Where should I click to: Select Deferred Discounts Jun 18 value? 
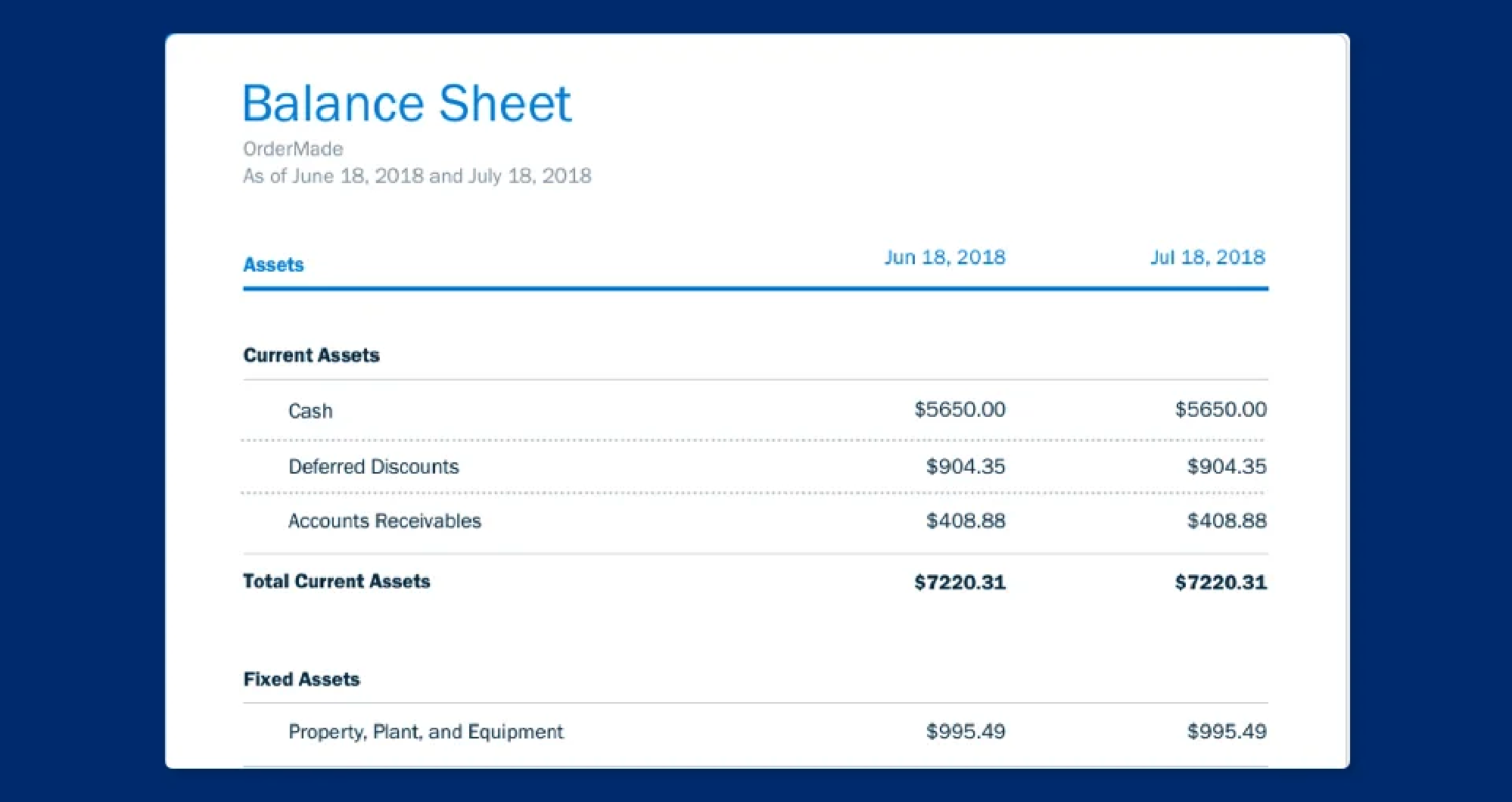tap(966, 466)
